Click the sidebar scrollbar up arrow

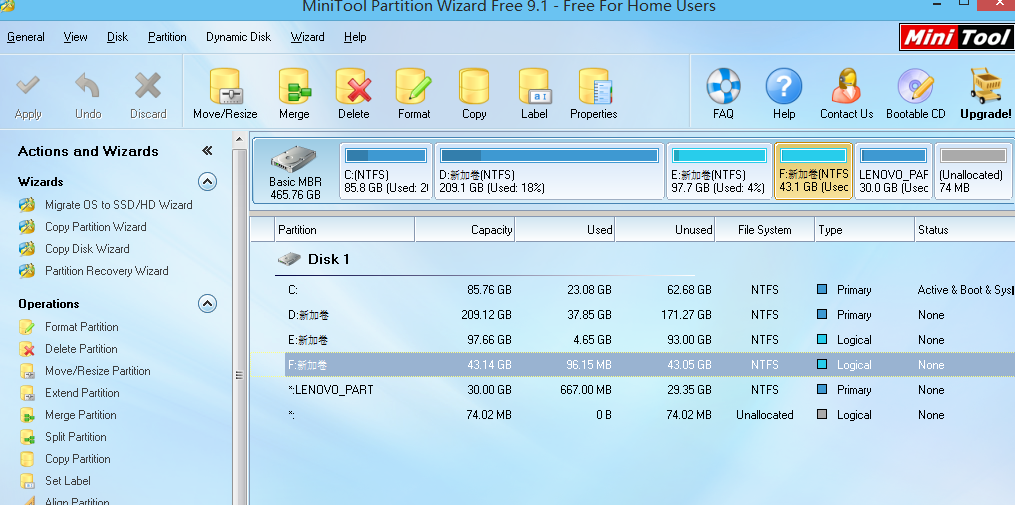click(240, 139)
